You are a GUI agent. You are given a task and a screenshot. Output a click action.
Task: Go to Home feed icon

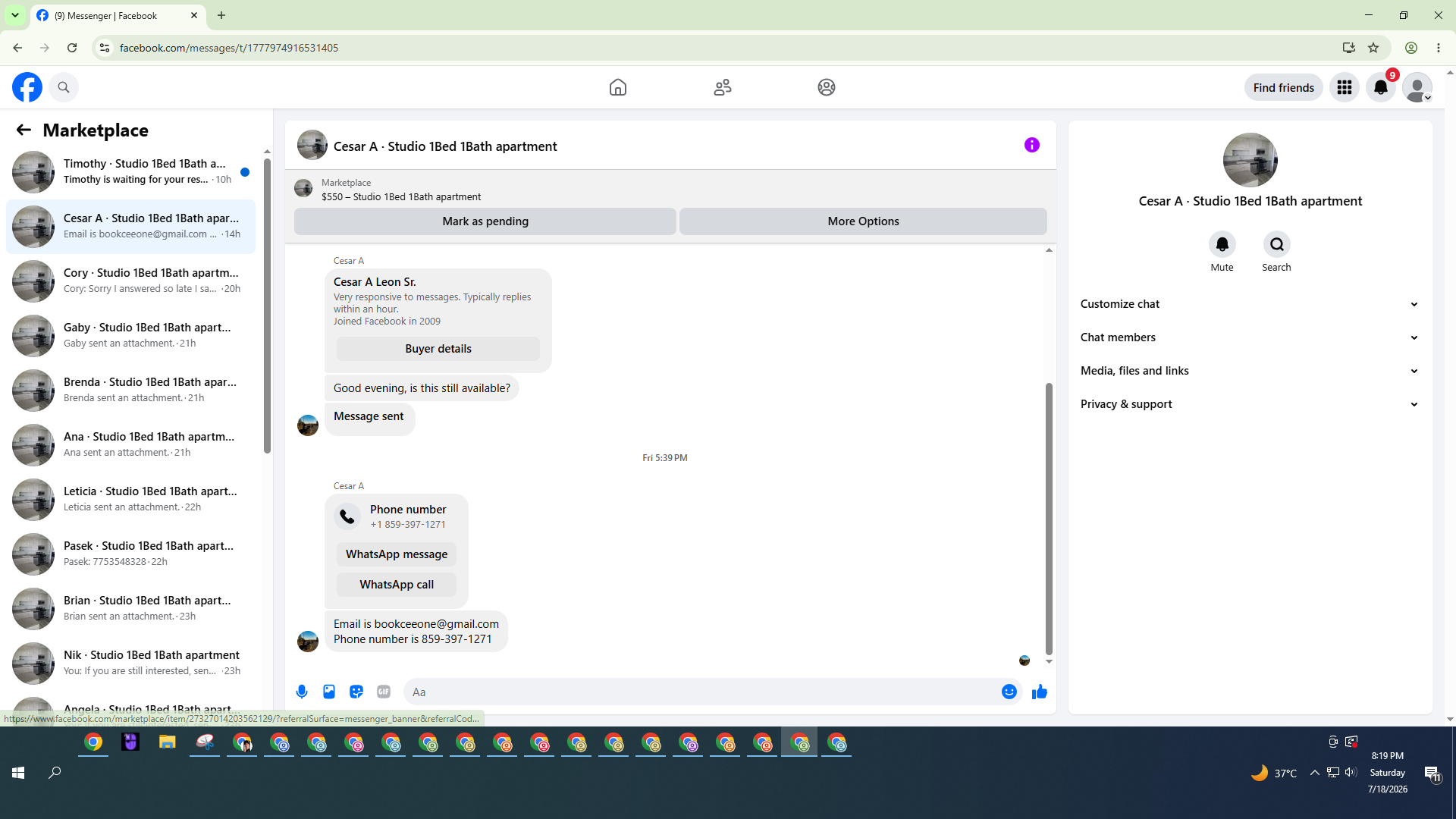click(618, 87)
